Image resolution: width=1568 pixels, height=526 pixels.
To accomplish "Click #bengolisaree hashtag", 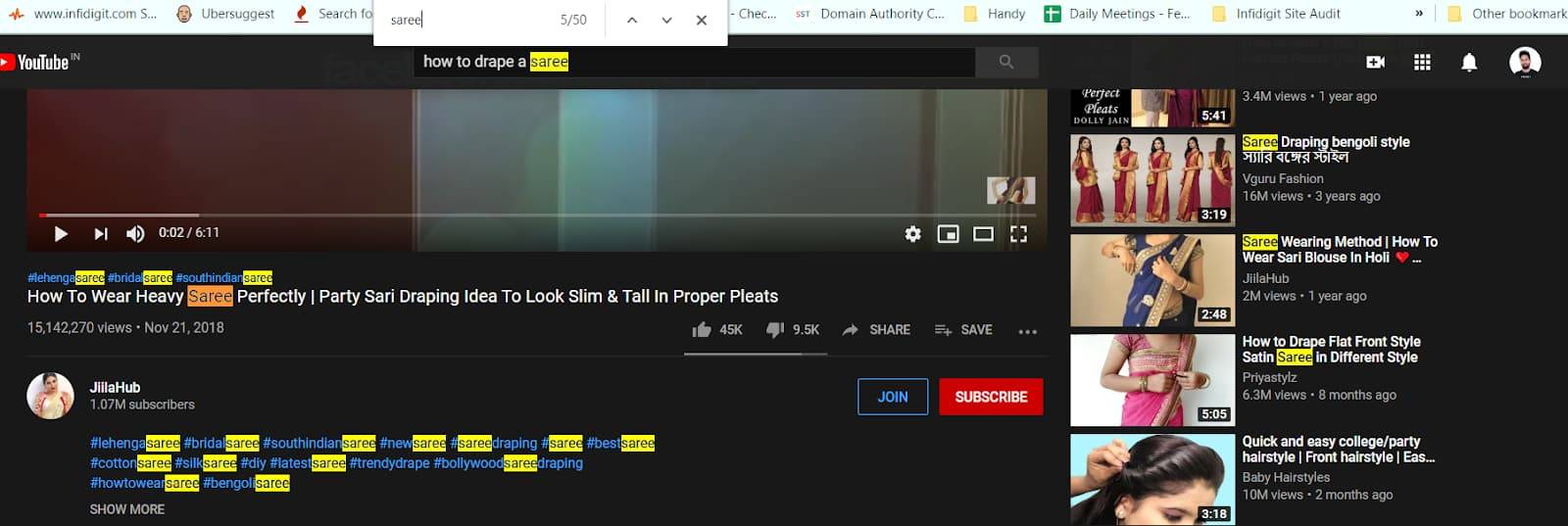I will tap(246, 483).
